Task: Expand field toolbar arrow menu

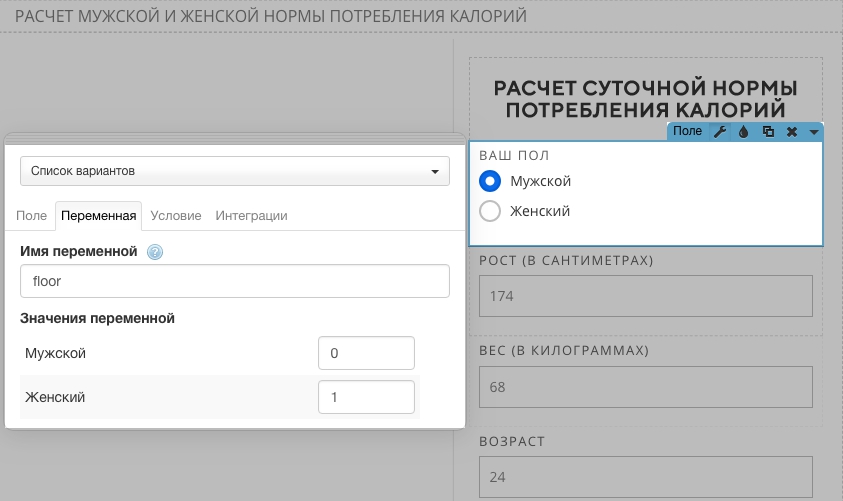Action: (x=814, y=132)
